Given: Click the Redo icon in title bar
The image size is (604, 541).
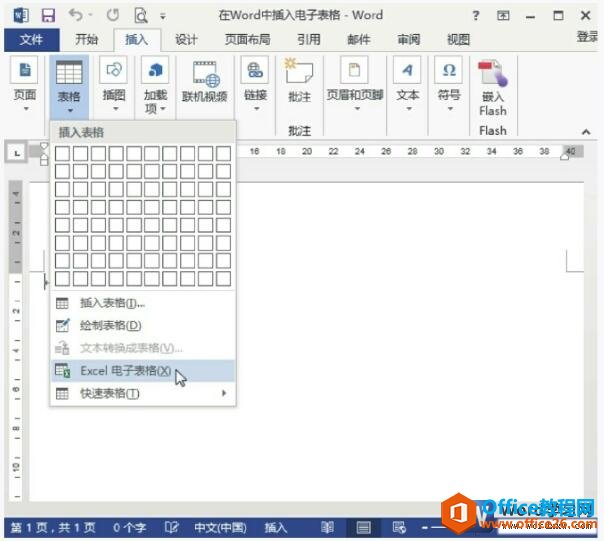Looking at the screenshot, I should click(x=113, y=15).
